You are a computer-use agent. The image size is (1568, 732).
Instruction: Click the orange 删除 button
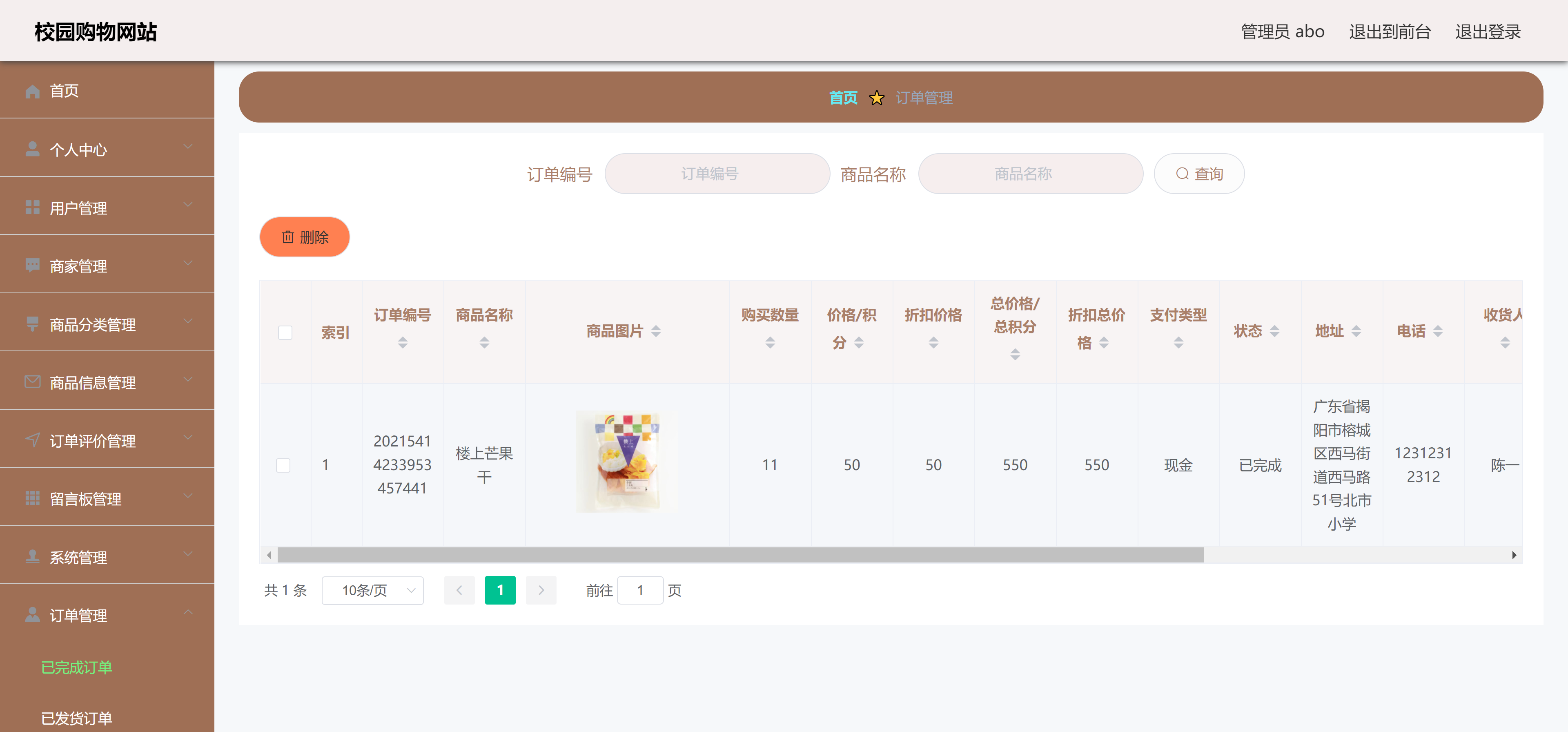pos(304,237)
